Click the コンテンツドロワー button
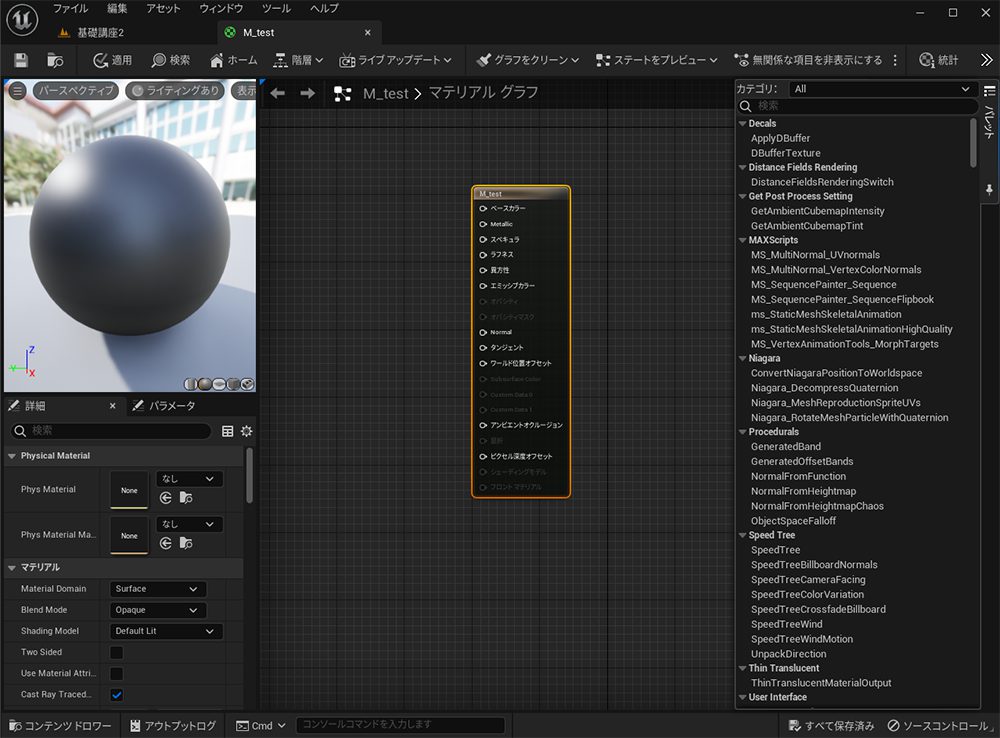The height and width of the screenshot is (738, 1000). click(x=60, y=725)
